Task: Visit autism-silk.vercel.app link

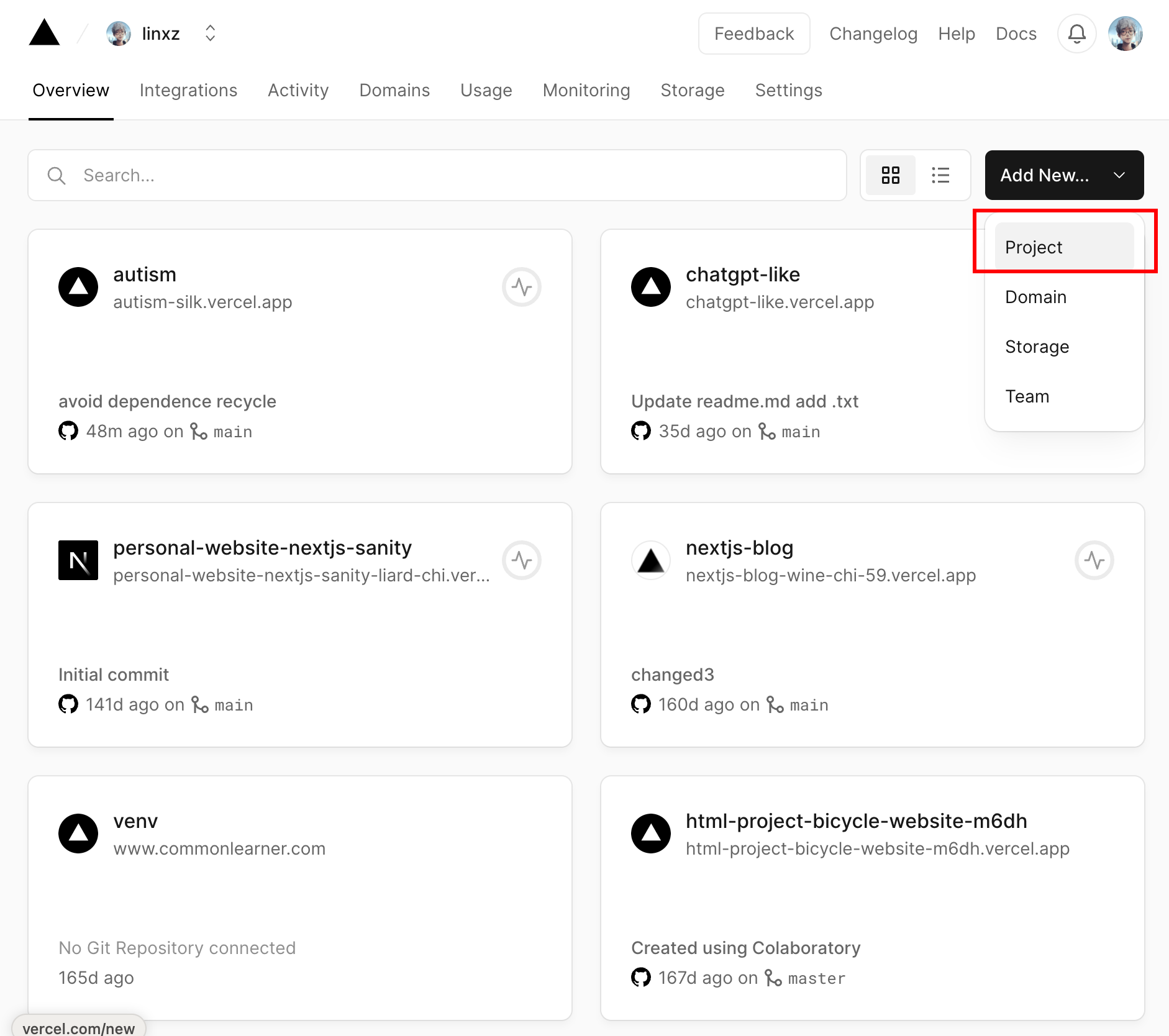Action: [202, 302]
